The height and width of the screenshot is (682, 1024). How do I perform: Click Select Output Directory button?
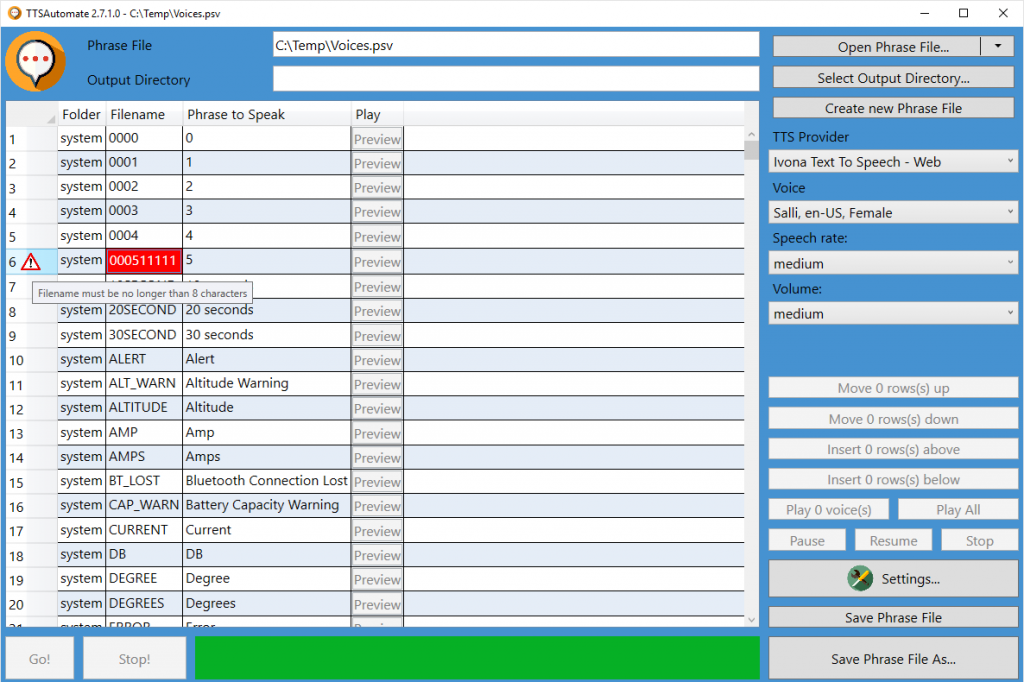point(893,78)
